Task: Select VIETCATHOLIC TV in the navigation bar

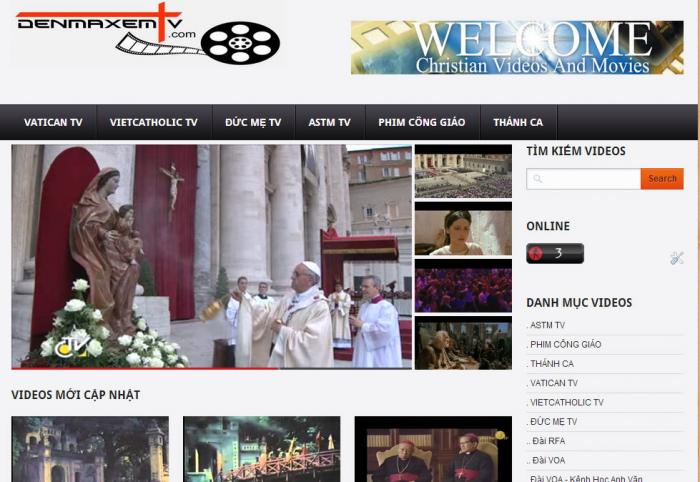Action: (x=153, y=123)
